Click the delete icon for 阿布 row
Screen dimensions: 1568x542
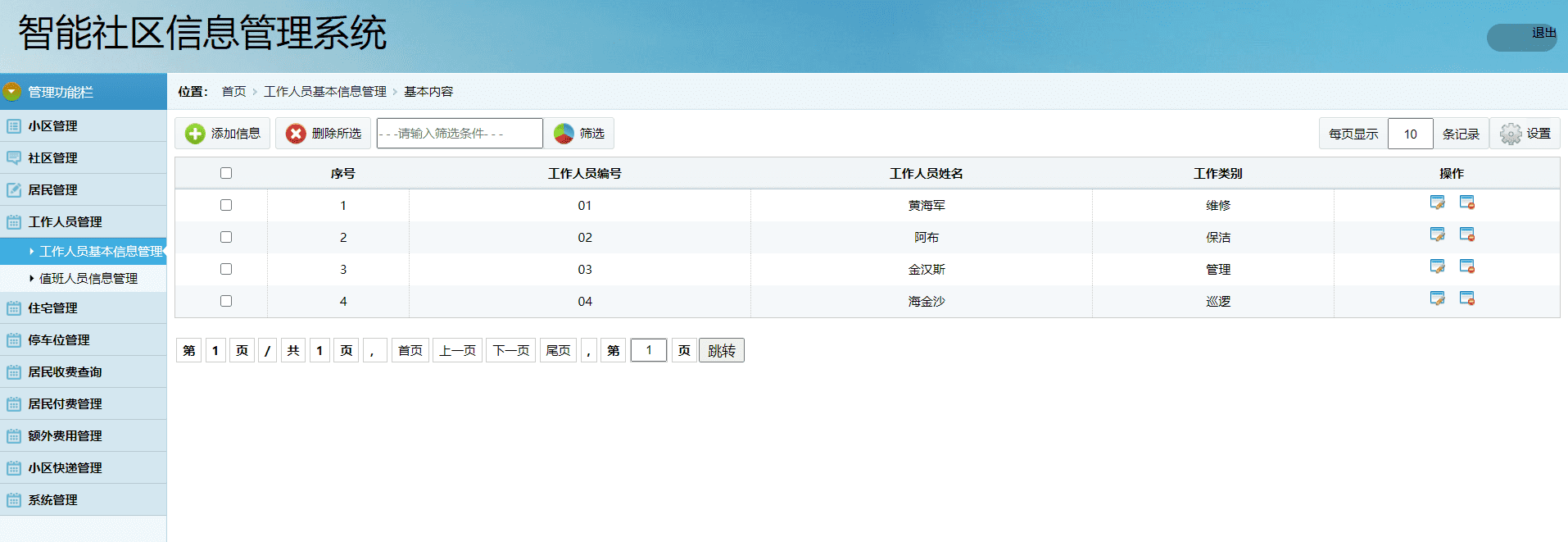pyautogui.click(x=1466, y=235)
